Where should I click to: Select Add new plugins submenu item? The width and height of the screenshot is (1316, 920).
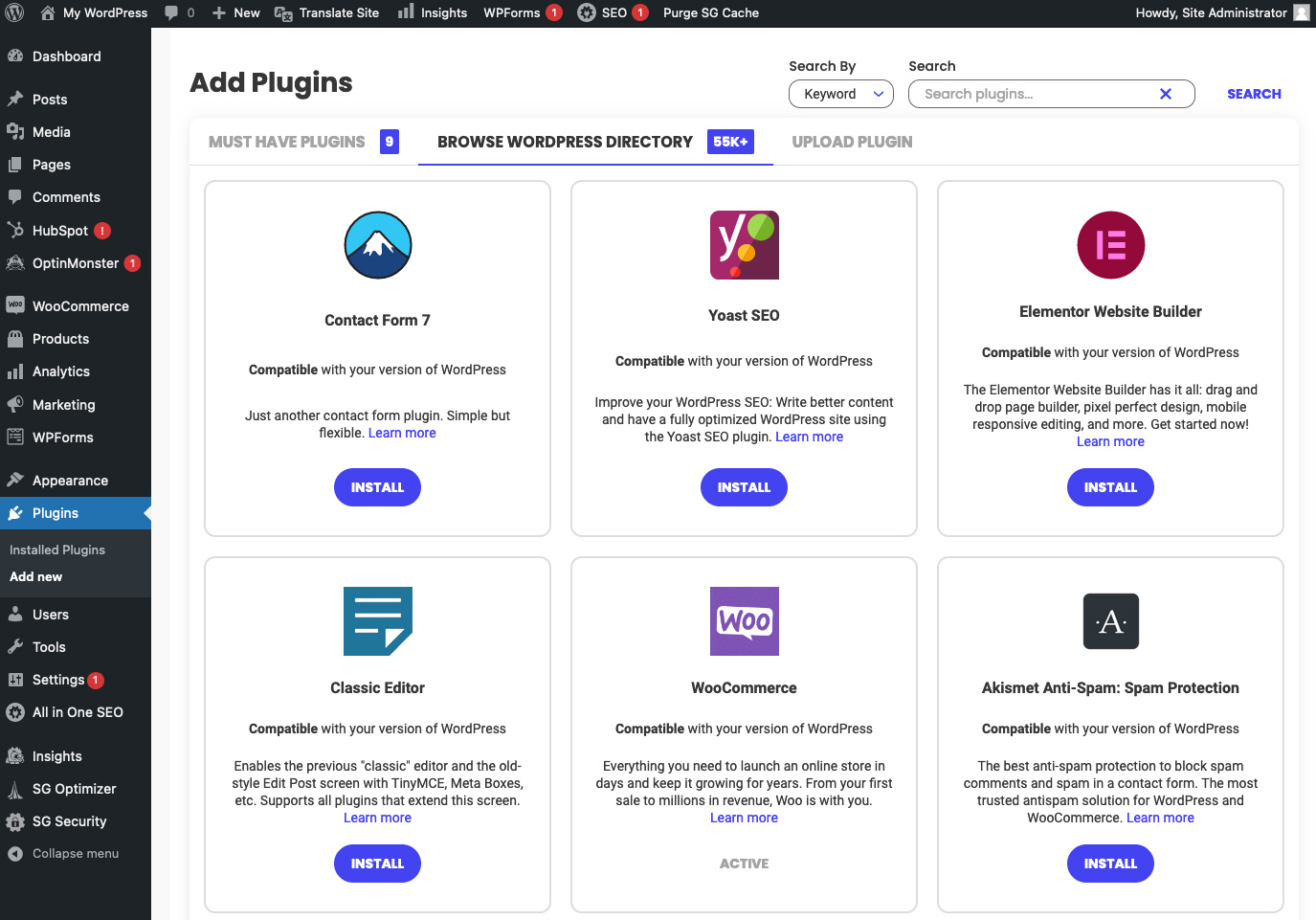coord(35,577)
